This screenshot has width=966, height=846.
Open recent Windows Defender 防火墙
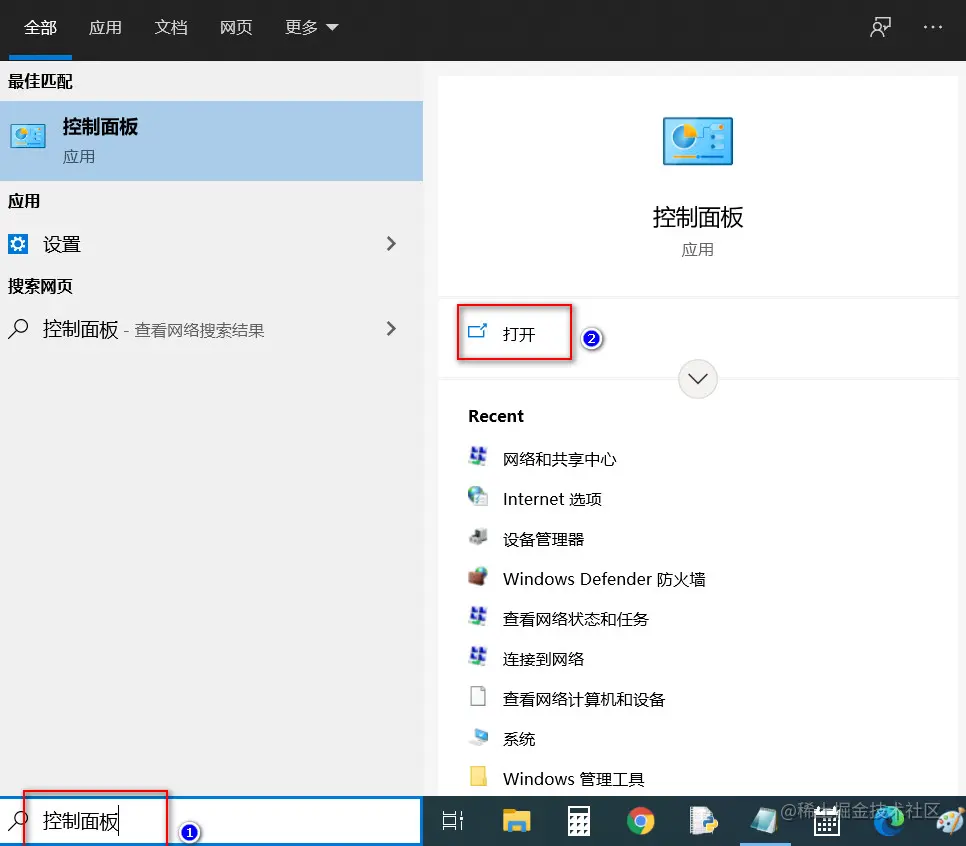pos(604,579)
